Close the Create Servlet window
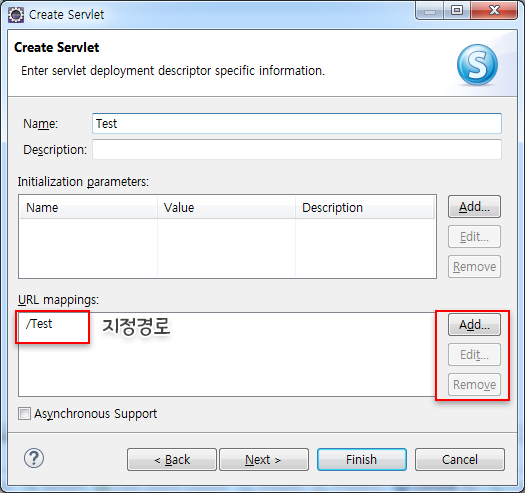Screen dimensions: 525x493 click(494, 10)
